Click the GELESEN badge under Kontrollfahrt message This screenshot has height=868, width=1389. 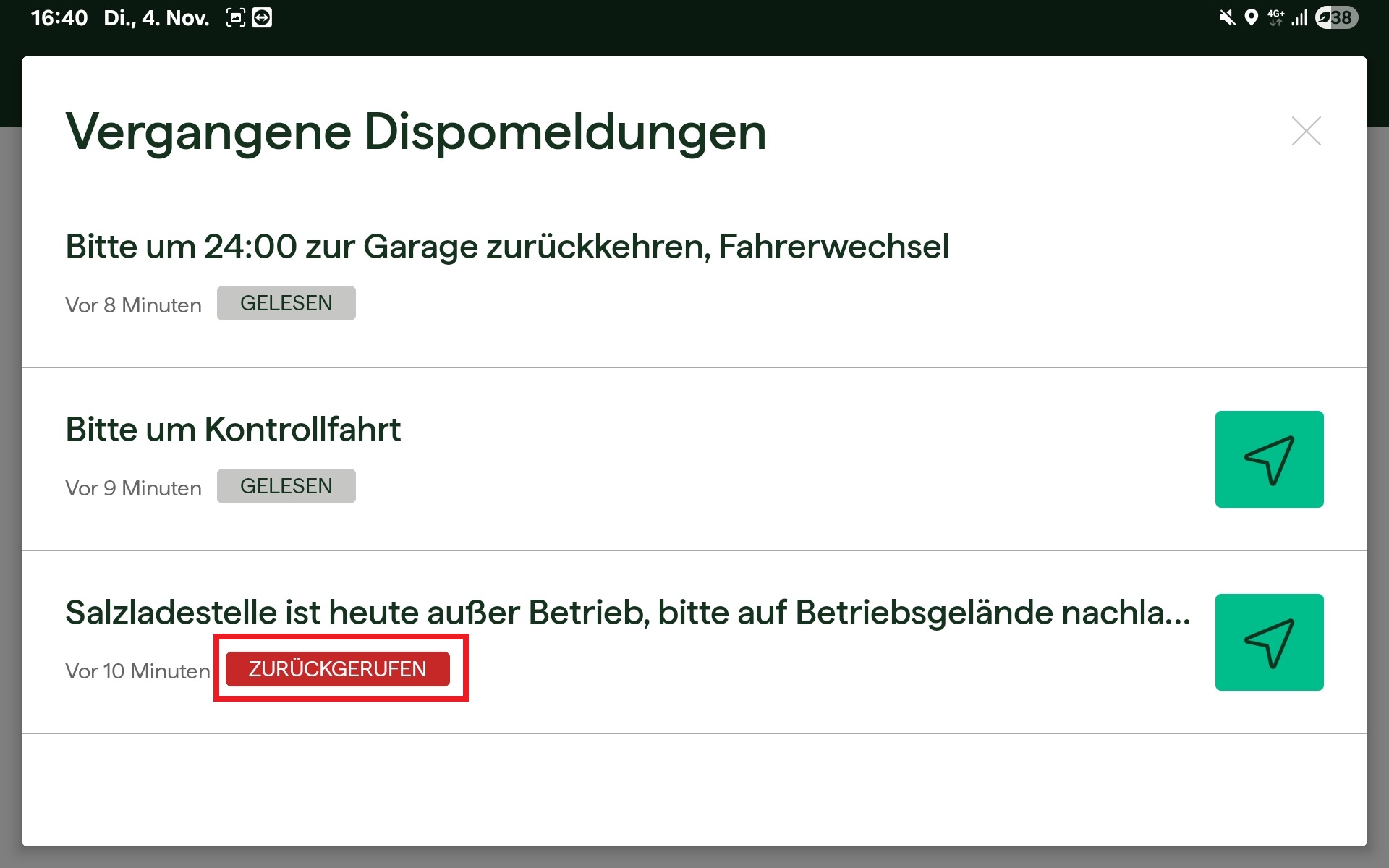click(x=286, y=486)
